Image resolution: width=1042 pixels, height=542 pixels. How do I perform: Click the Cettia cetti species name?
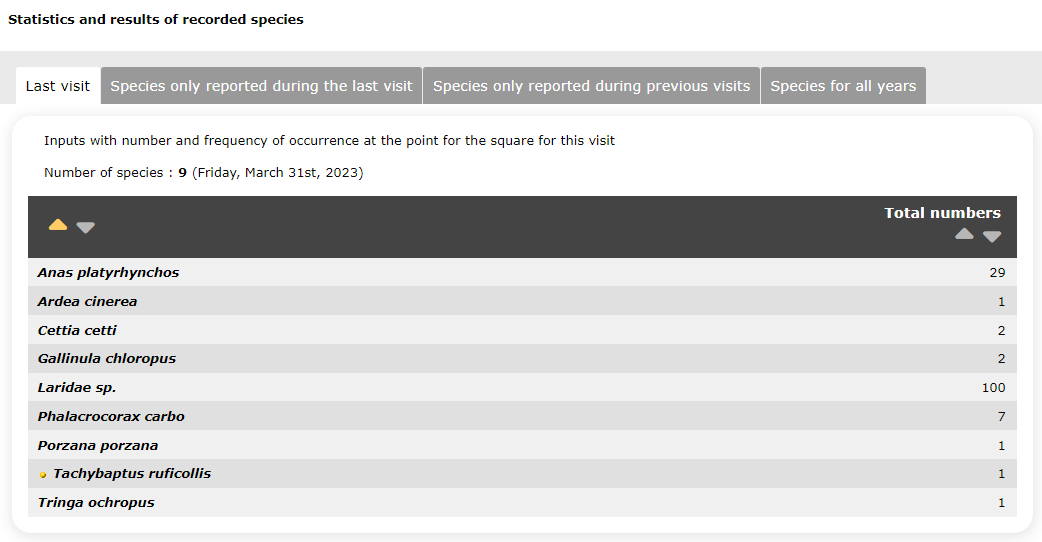77,330
